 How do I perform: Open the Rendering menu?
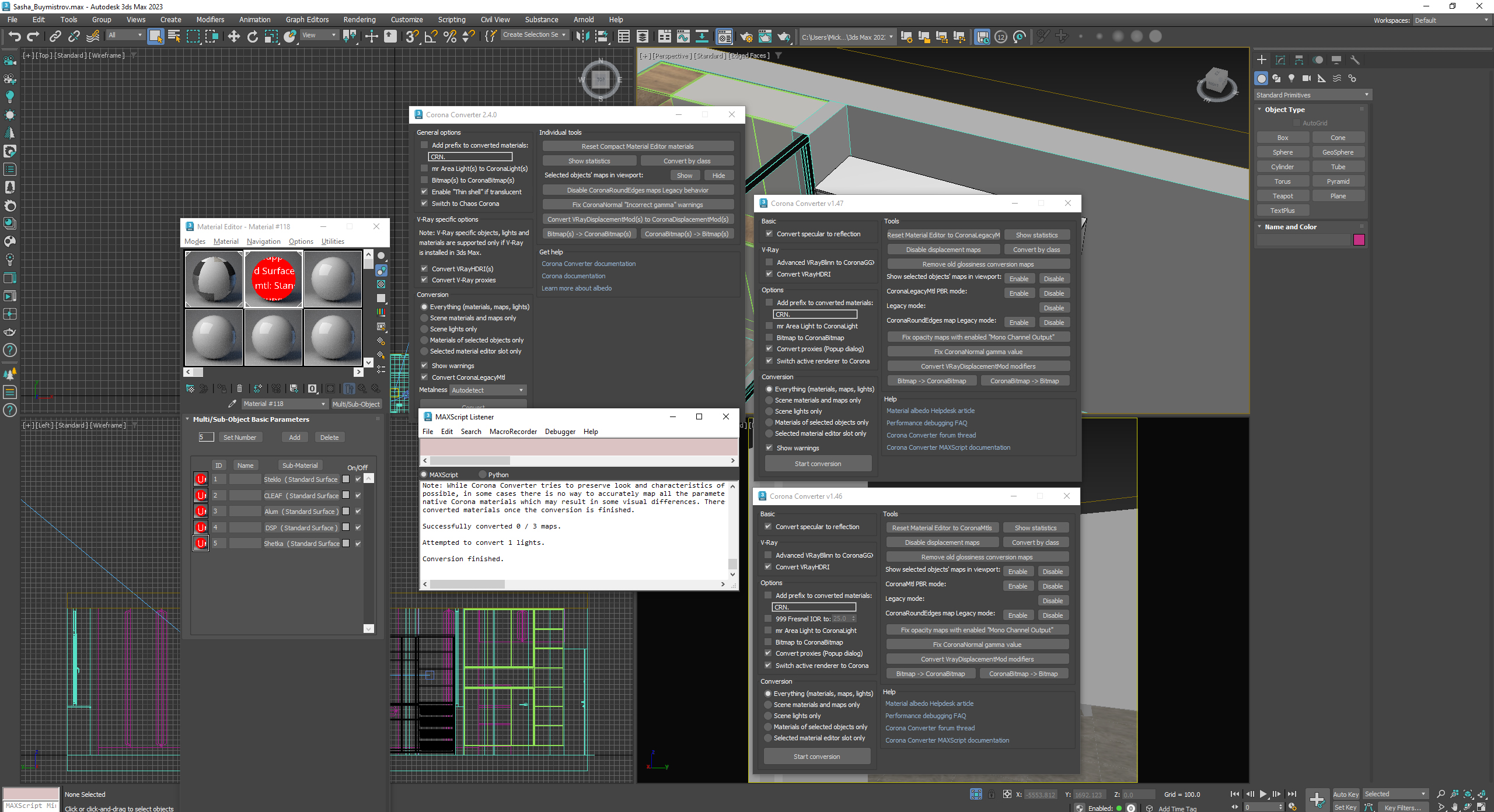(359, 20)
